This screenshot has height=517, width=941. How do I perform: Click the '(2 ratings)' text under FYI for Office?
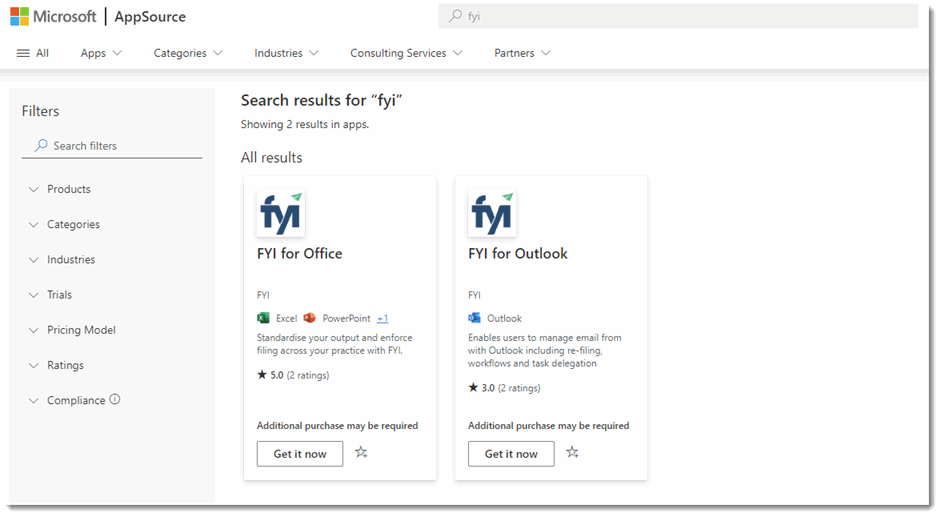(308, 375)
